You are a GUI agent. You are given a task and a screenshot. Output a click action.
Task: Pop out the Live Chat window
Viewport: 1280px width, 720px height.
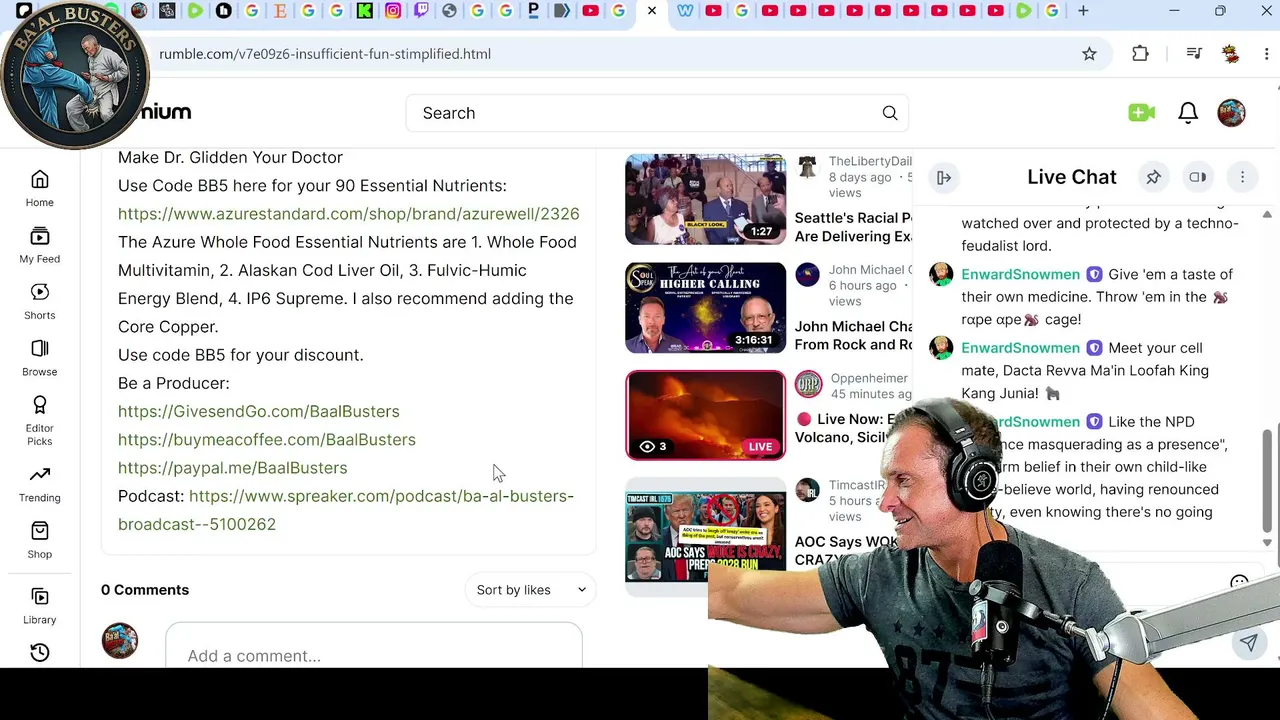click(1197, 177)
